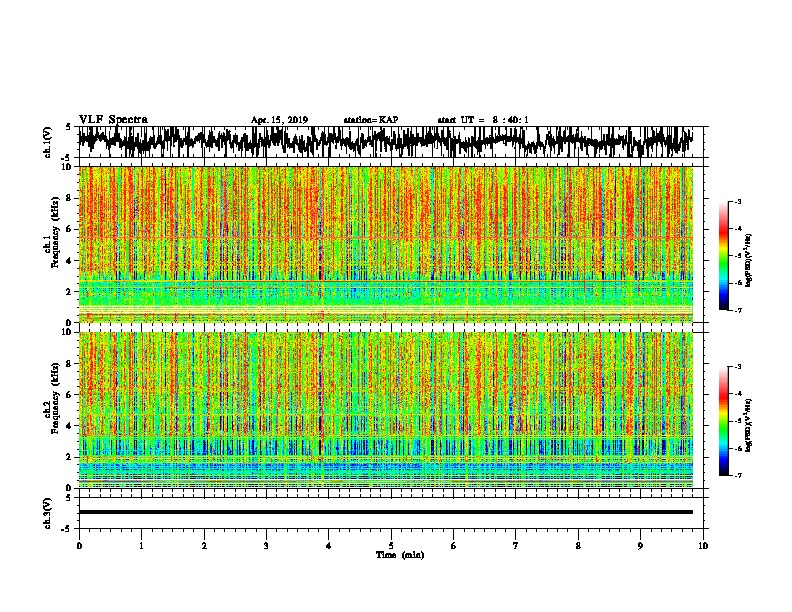Click the ch.3 flat black signal line

click(x=386, y=512)
